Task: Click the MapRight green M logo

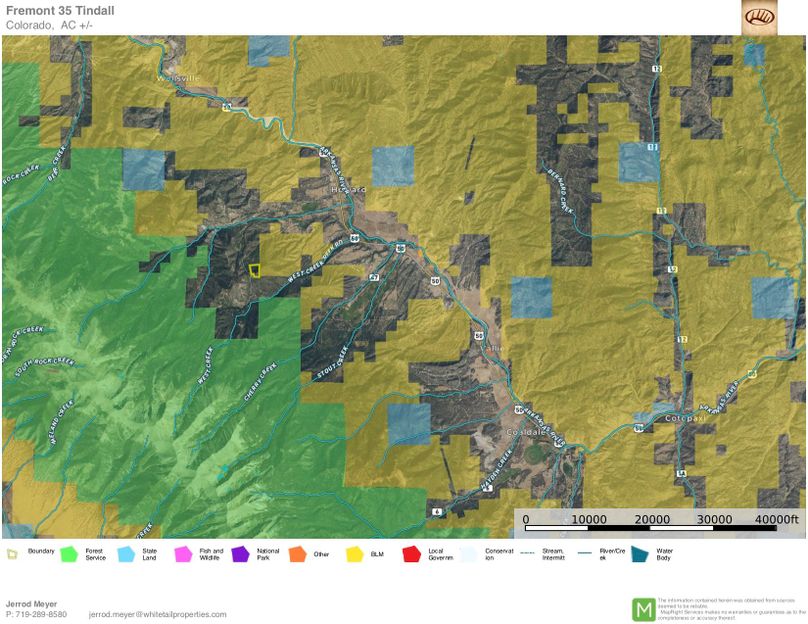Action: coord(644,608)
